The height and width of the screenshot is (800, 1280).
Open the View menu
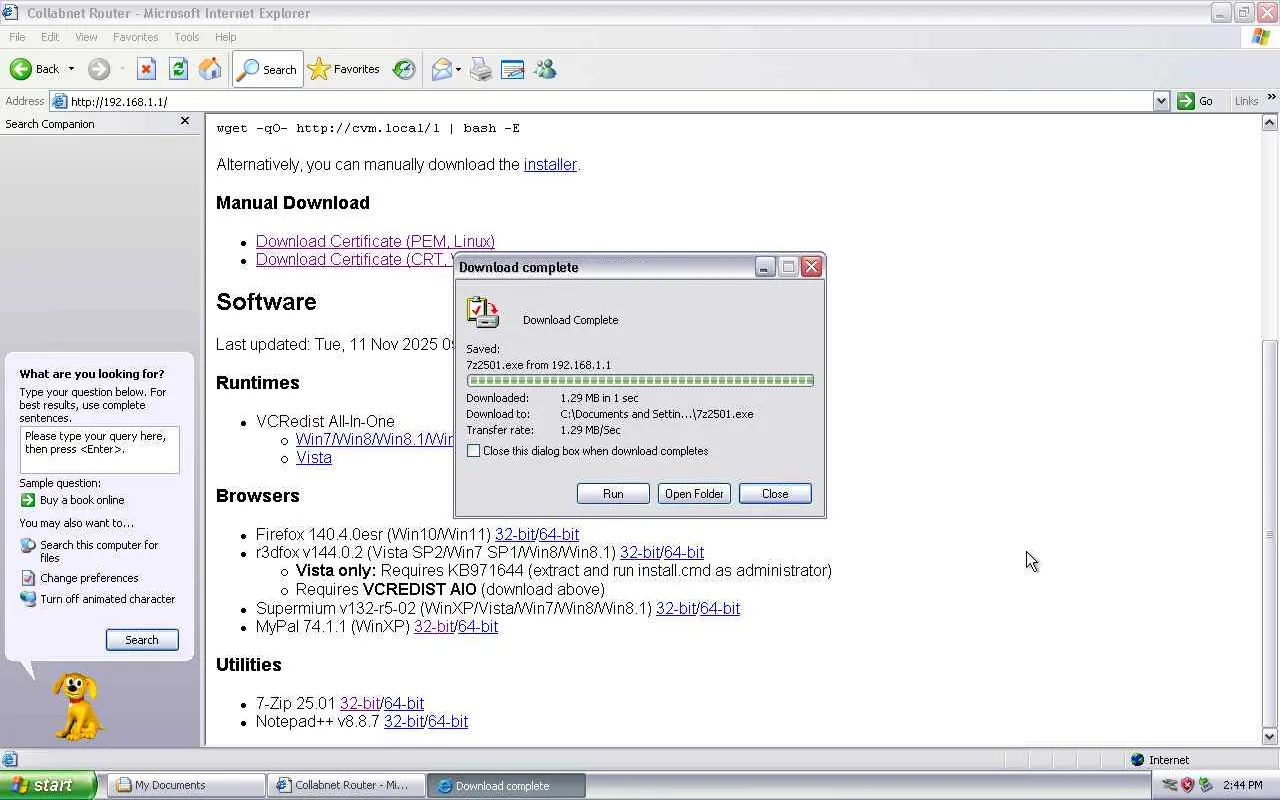pos(86,37)
